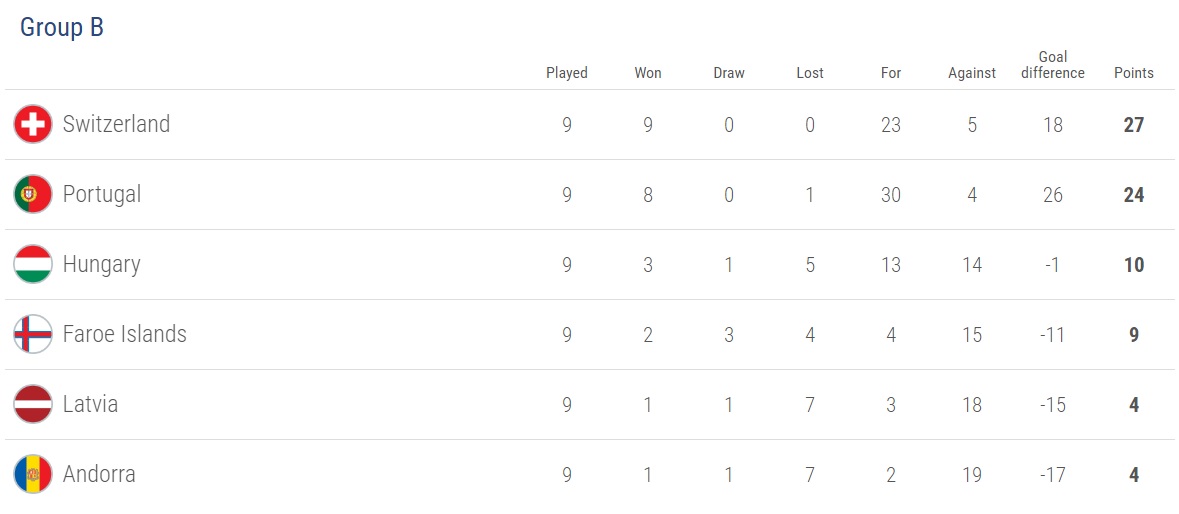Click the Played column header
Image resolution: width=1179 pixels, height=514 pixels.
pyautogui.click(x=567, y=73)
